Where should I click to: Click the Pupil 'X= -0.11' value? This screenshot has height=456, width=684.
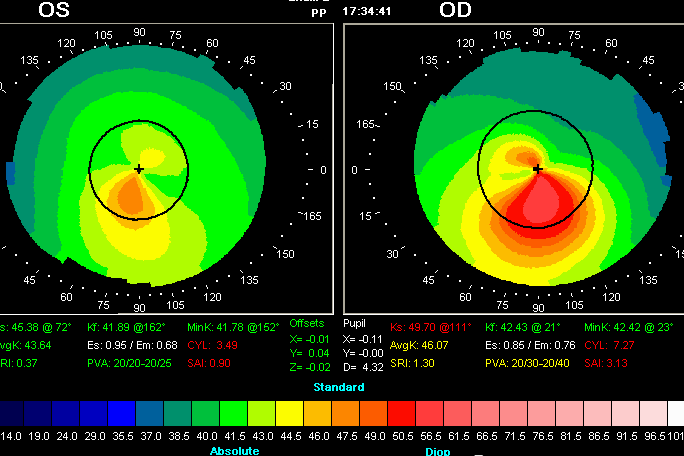pos(363,339)
